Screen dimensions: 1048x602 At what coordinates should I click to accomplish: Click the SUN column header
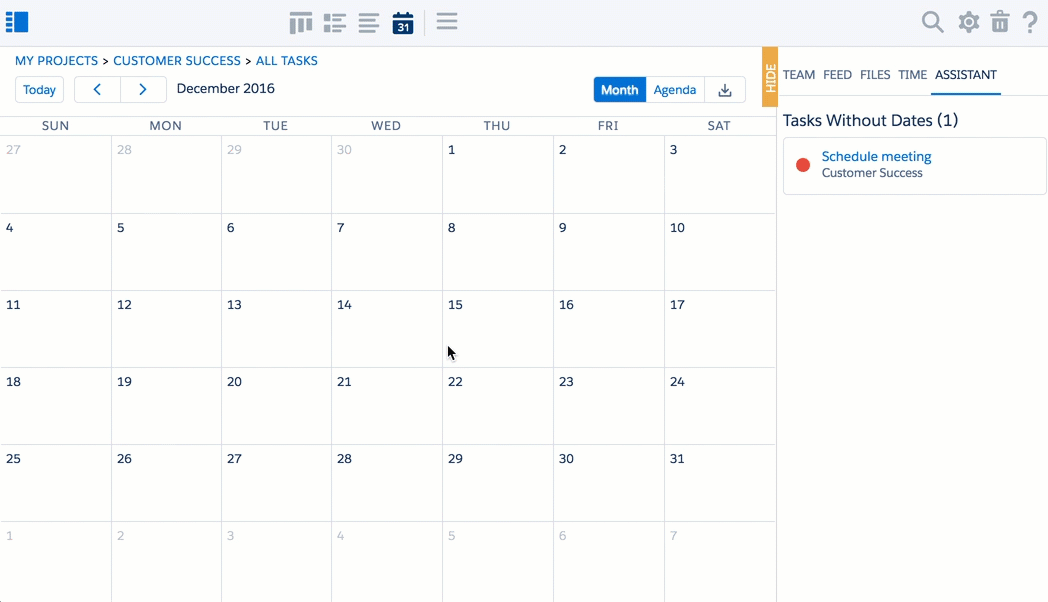tap(55, 126)
